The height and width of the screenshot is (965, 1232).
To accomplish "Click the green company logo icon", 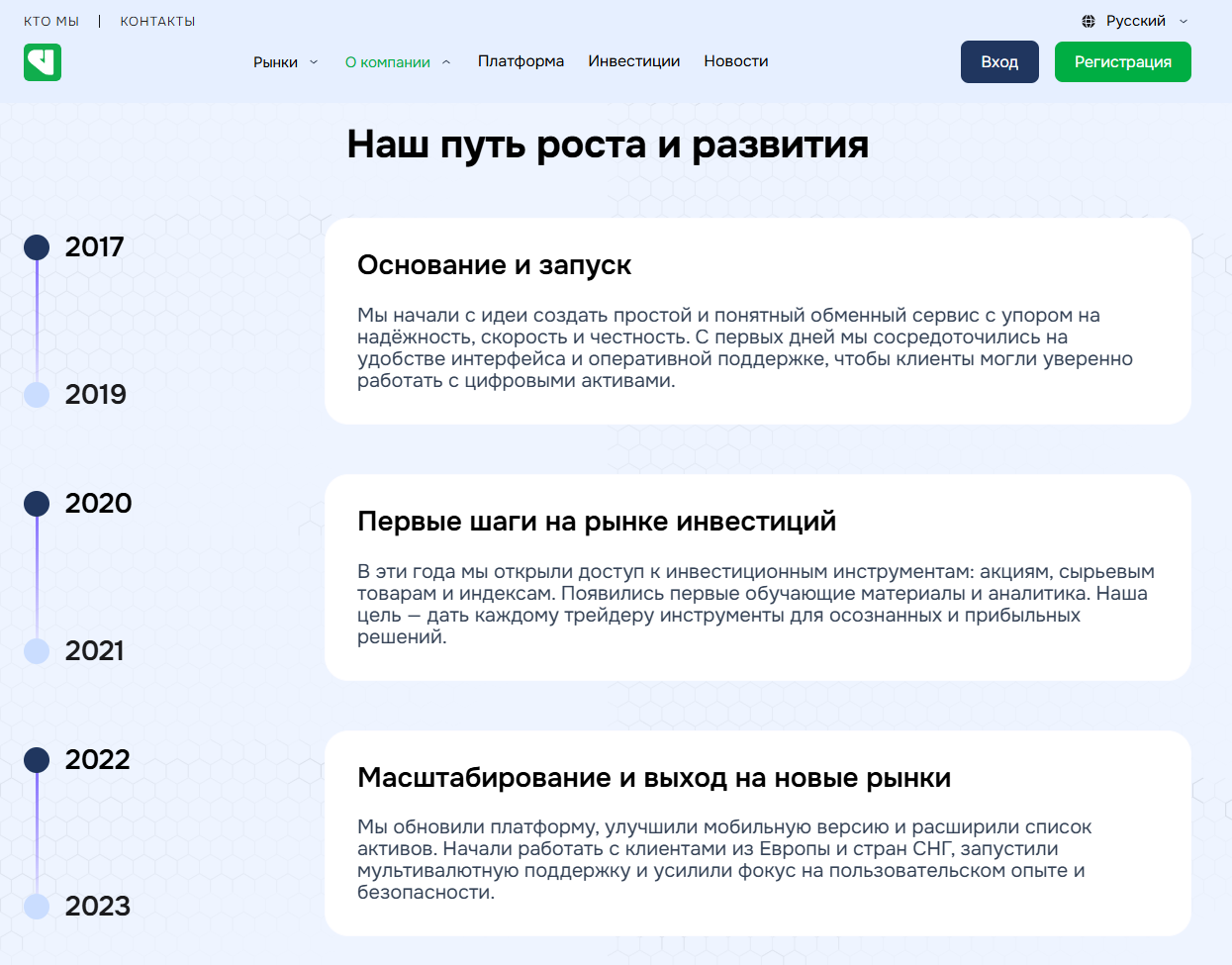I will pyautogui.click(x=43, y=62).
